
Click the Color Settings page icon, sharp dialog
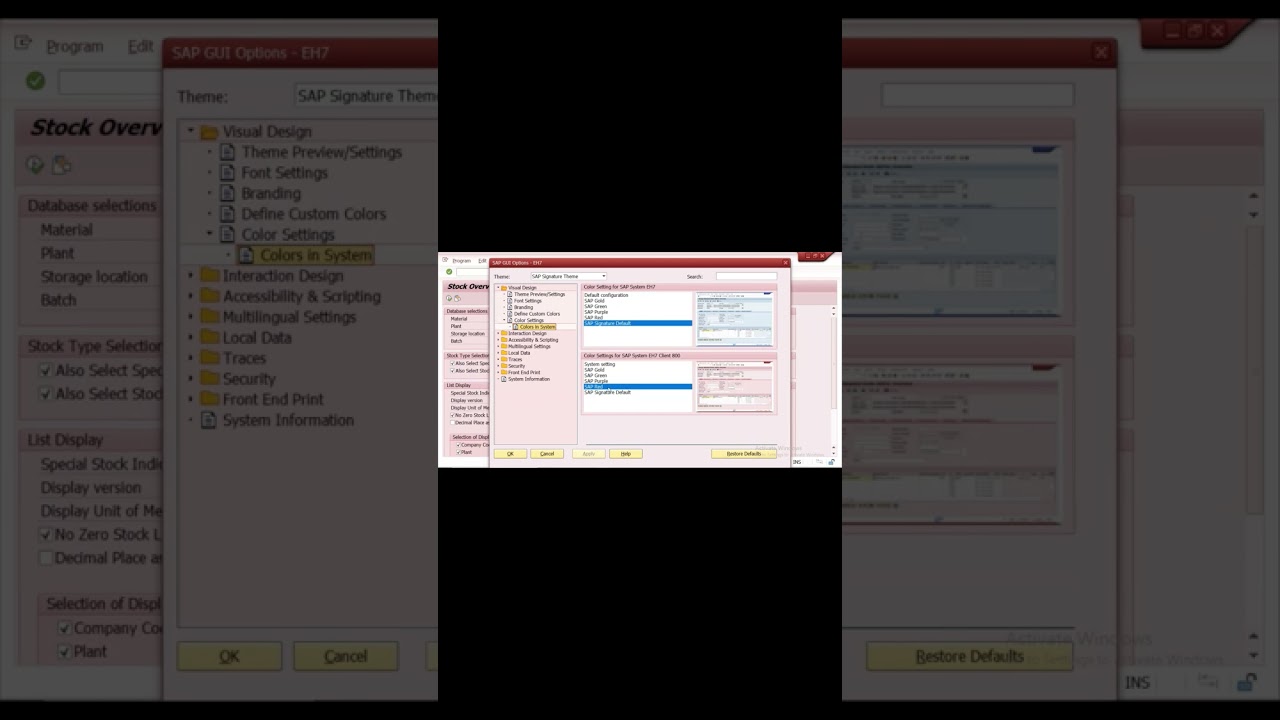click(x=510, y=320)
